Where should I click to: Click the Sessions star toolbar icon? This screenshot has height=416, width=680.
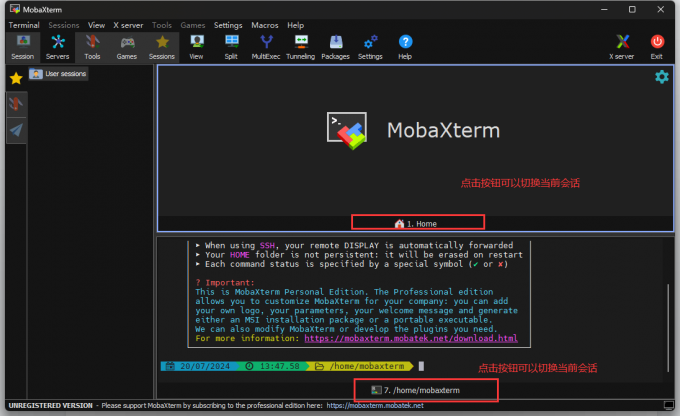(162, 47)
